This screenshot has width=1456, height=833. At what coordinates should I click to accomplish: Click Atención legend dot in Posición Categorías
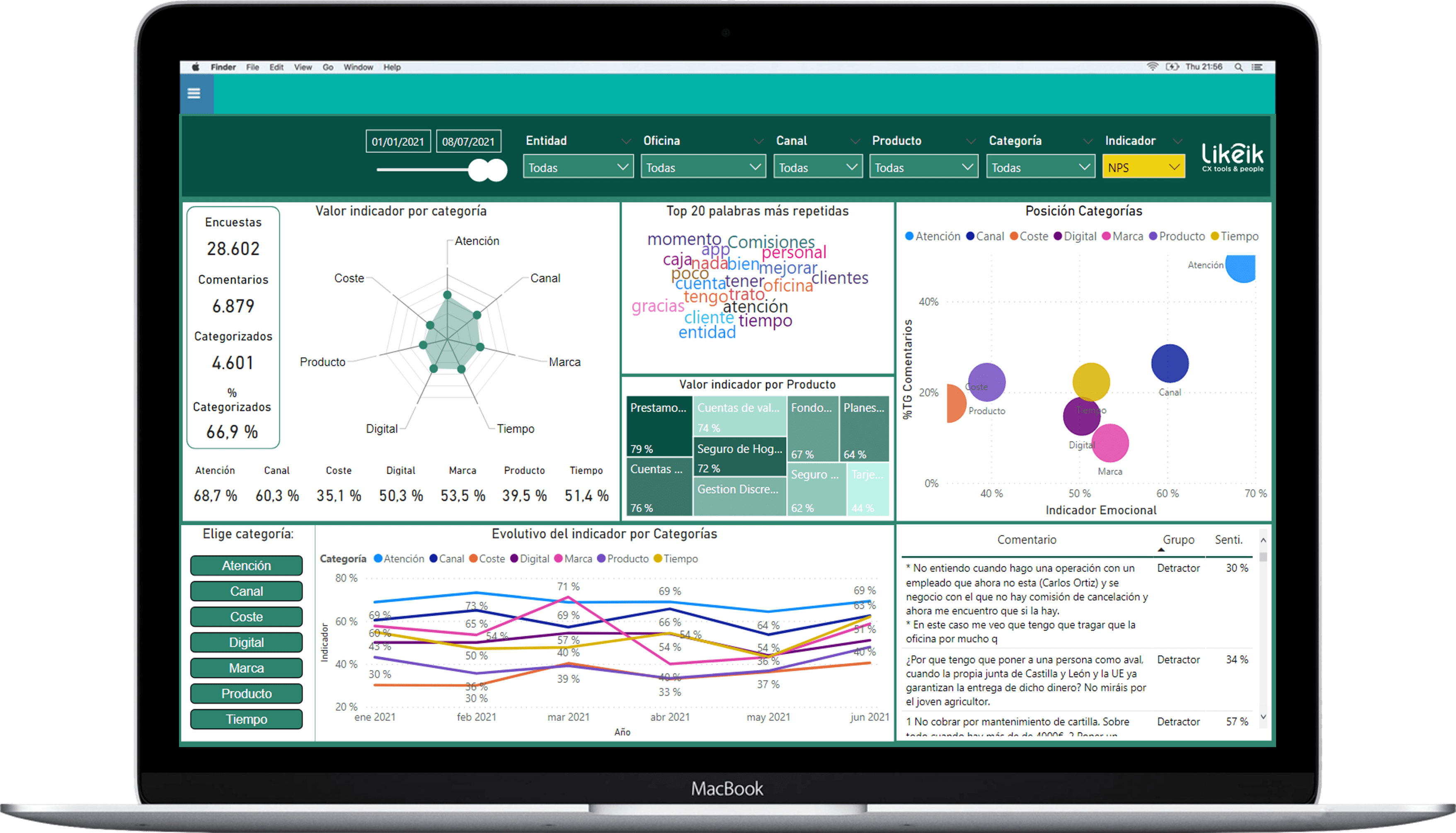pyautogui.click(x=909, y=236)
